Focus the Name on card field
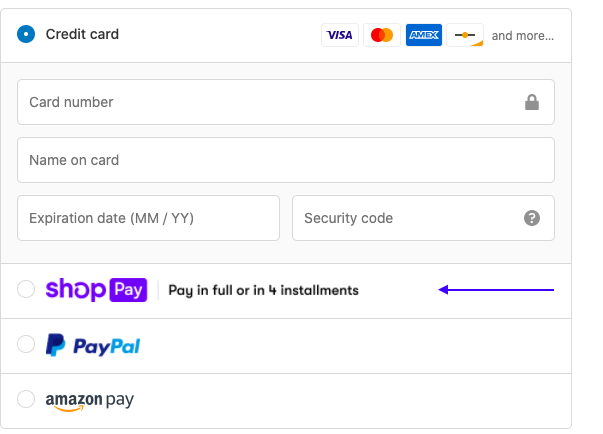The height and width of the screenshot is (434, 603). click(285, 160)
